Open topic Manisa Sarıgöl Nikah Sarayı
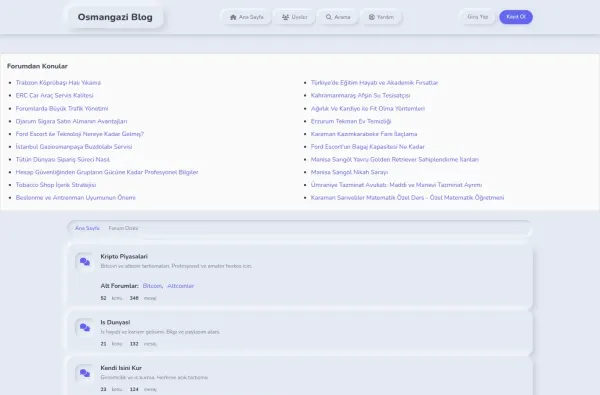The image size is (600, 395). click(349, 172)
